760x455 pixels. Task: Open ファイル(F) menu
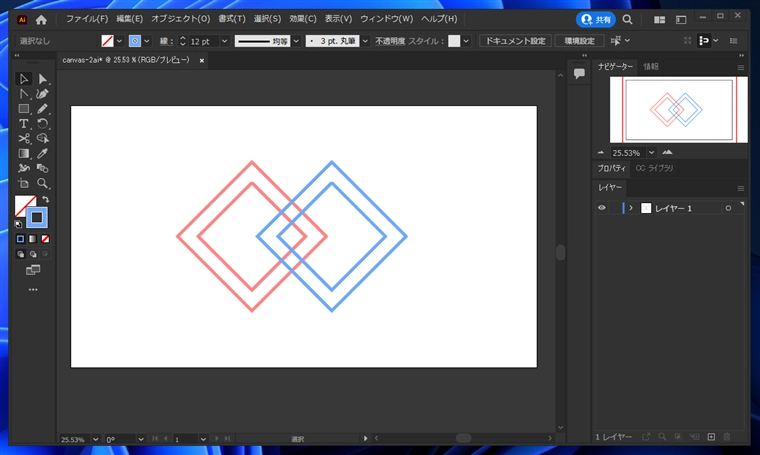click(x=87, y=19)
